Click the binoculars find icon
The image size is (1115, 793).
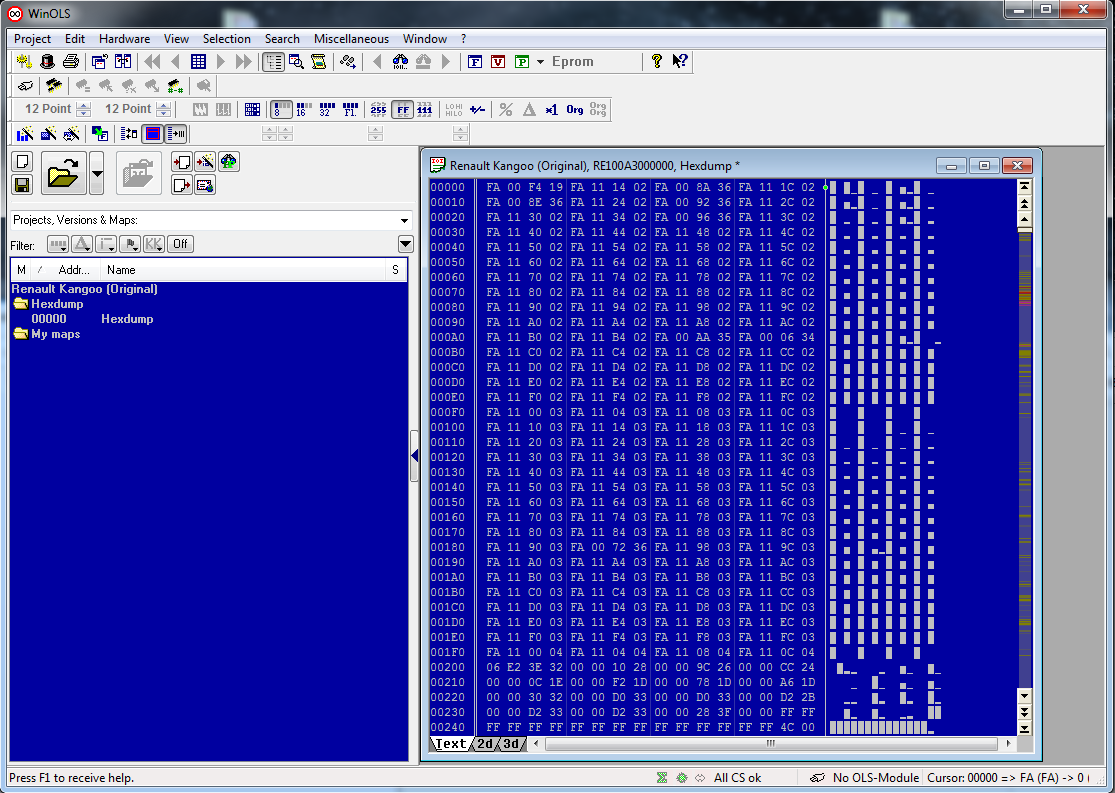[x=400, y=62]
